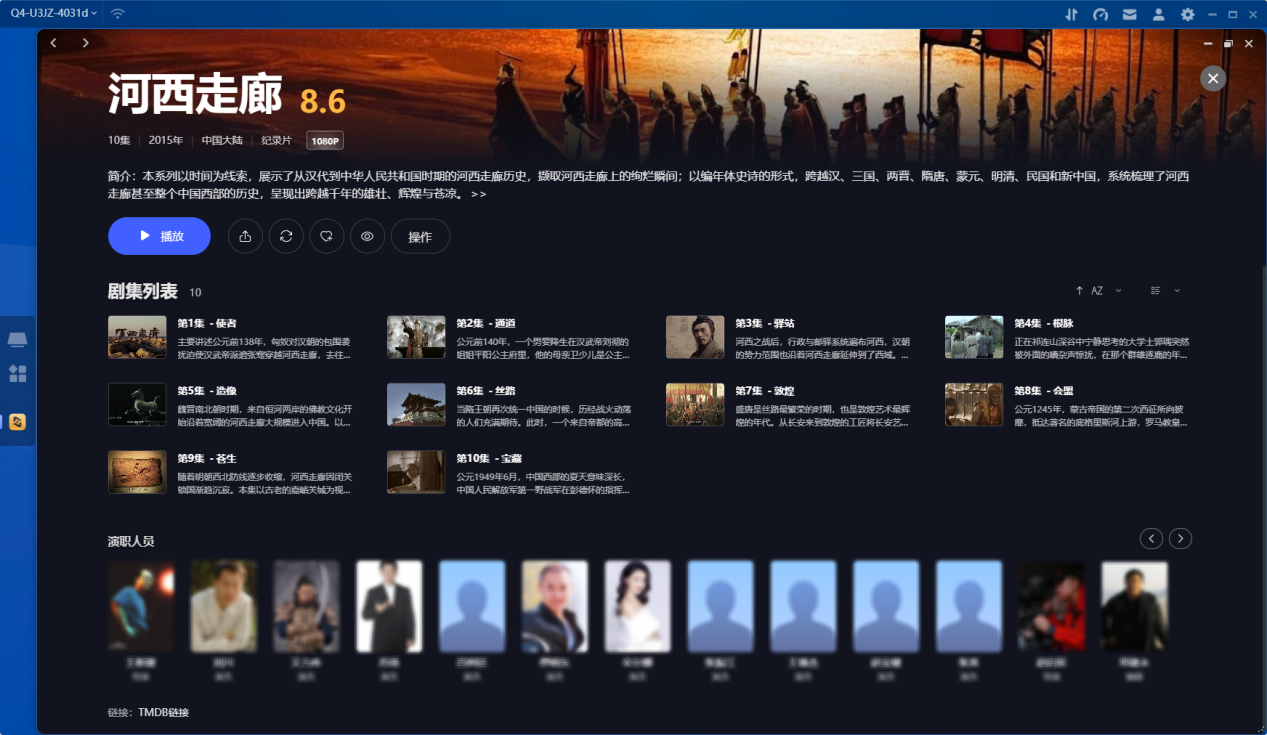
Task: Go back using the left arrow
Action: click(x=54, y=43)
